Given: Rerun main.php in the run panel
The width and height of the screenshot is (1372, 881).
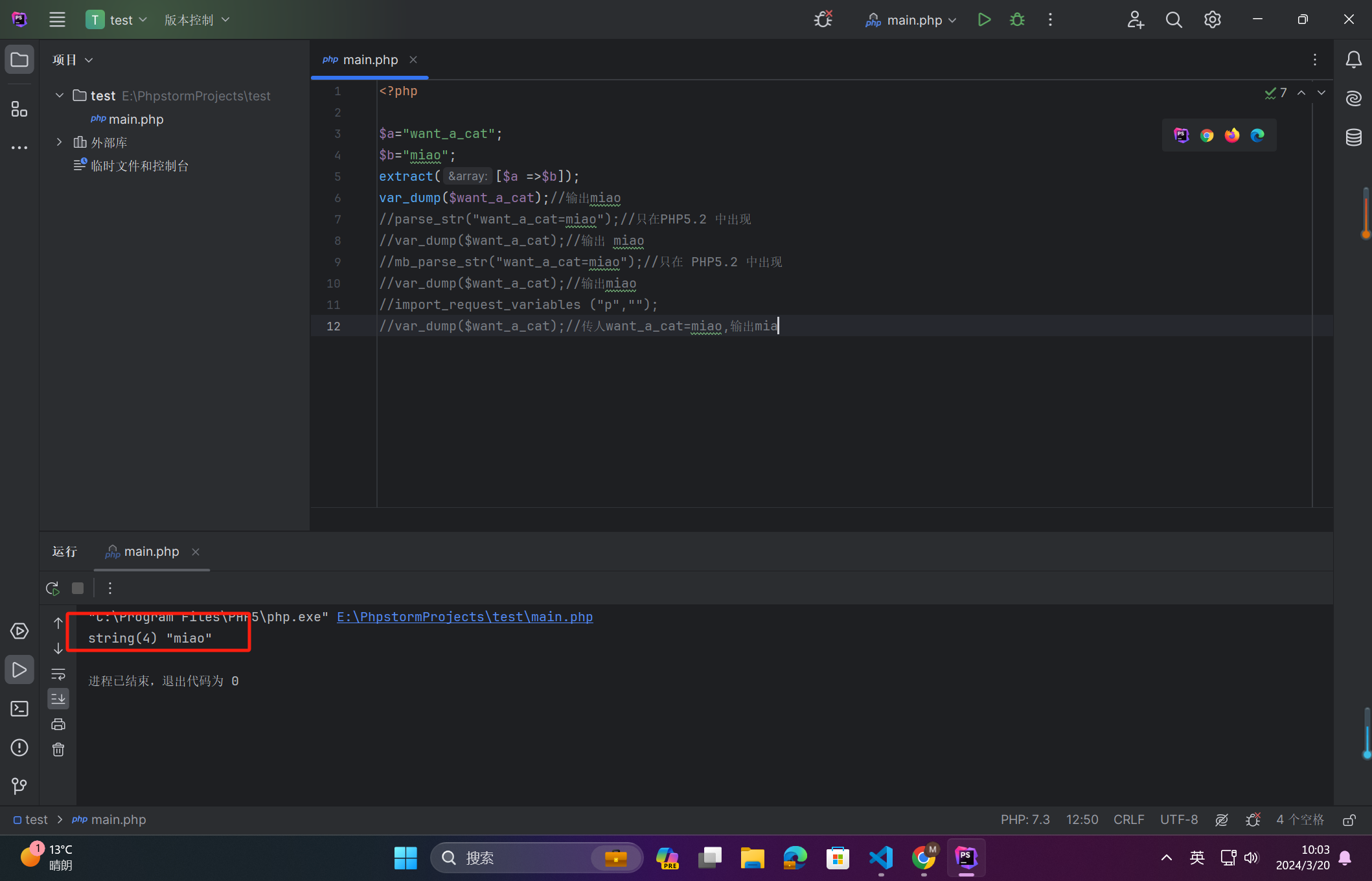Looking at the screenshot, I should coord(52,588).
